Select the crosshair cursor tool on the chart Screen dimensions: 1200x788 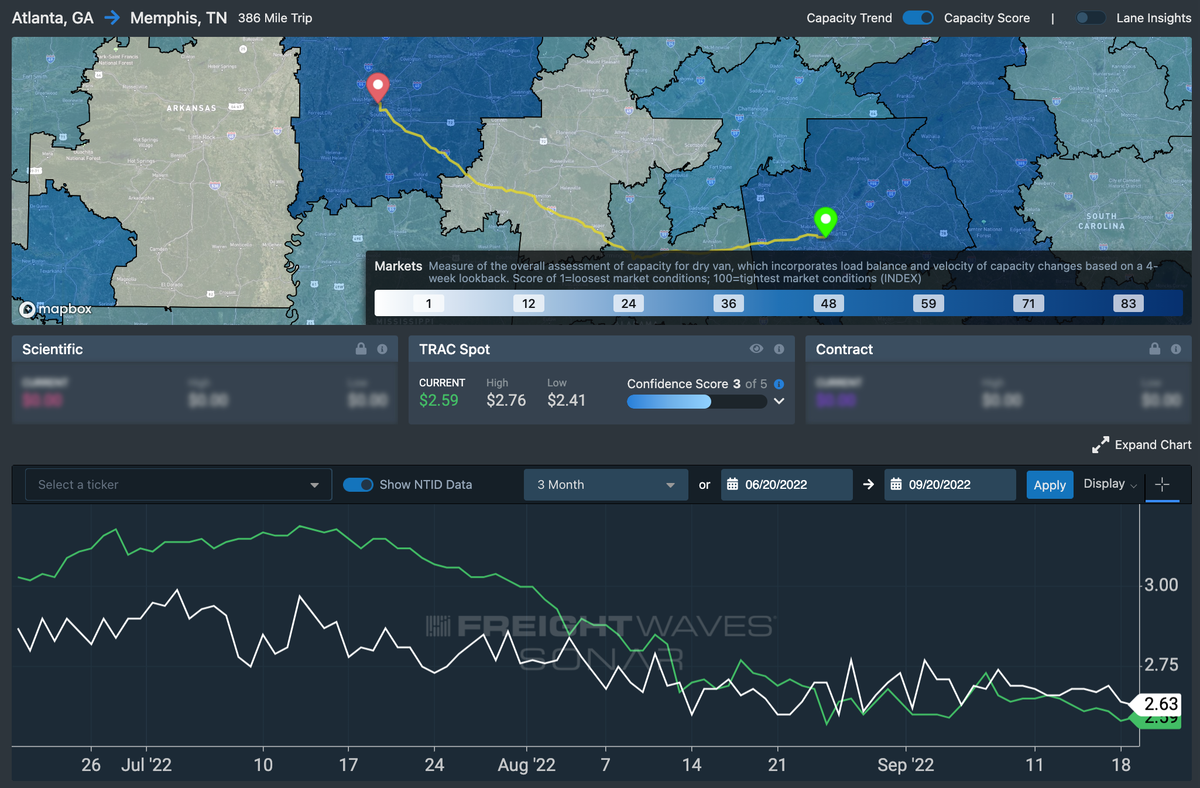(x=1161, y=485)
